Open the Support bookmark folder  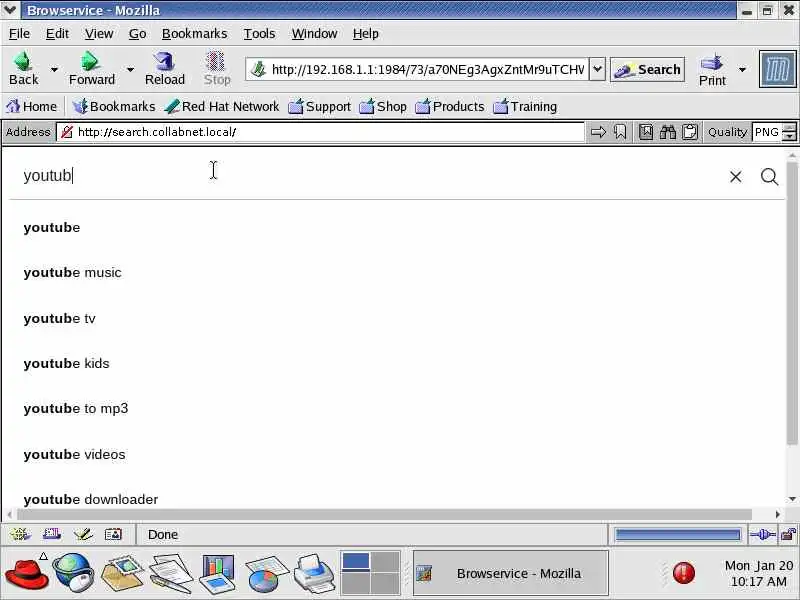click(x=319, y=106)
